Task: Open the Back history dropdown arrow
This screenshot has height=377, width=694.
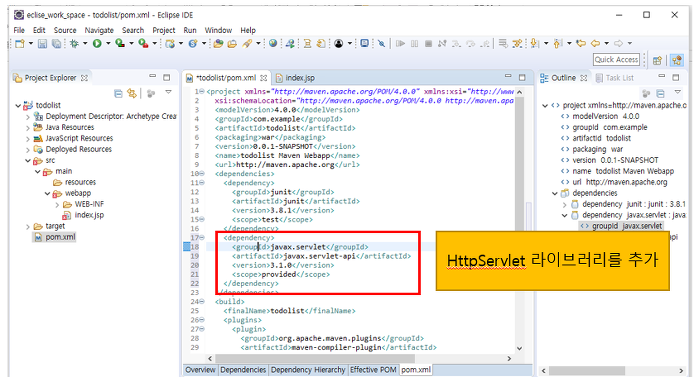Action: click(606, 43)
